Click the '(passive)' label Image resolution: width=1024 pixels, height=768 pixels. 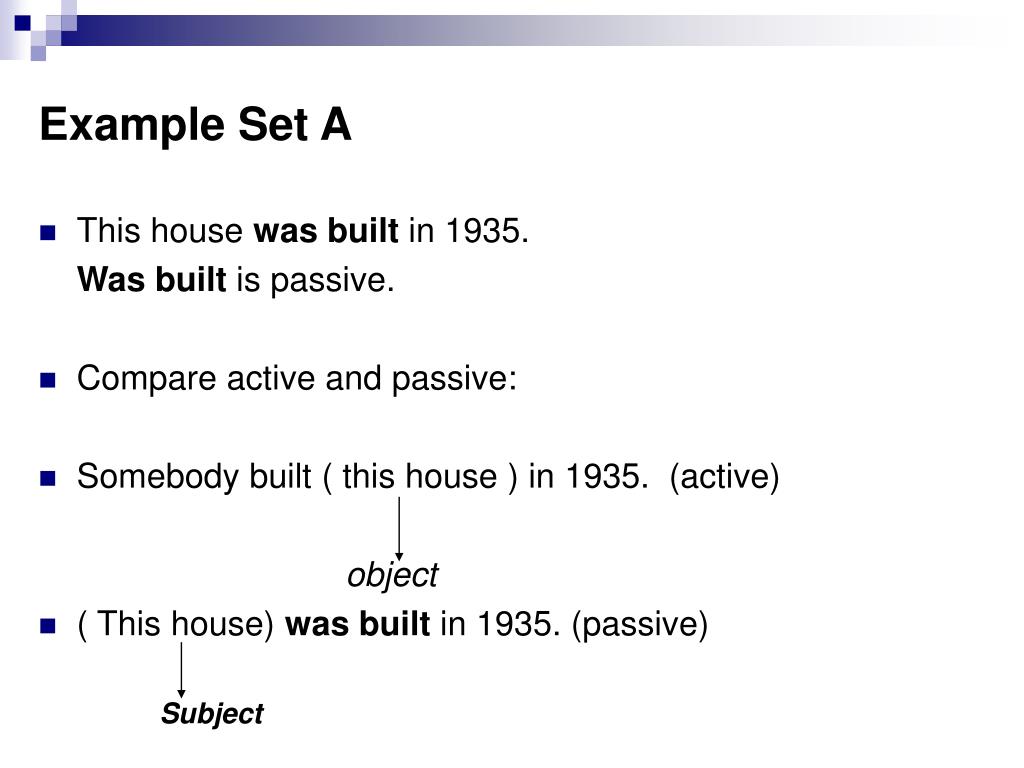pyautogui.click(x=639, y=624)
